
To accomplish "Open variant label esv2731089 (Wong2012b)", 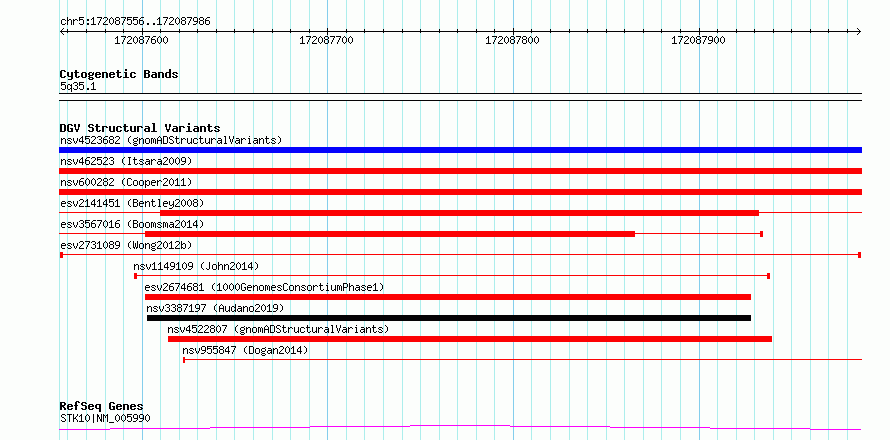I will (126, 245).
